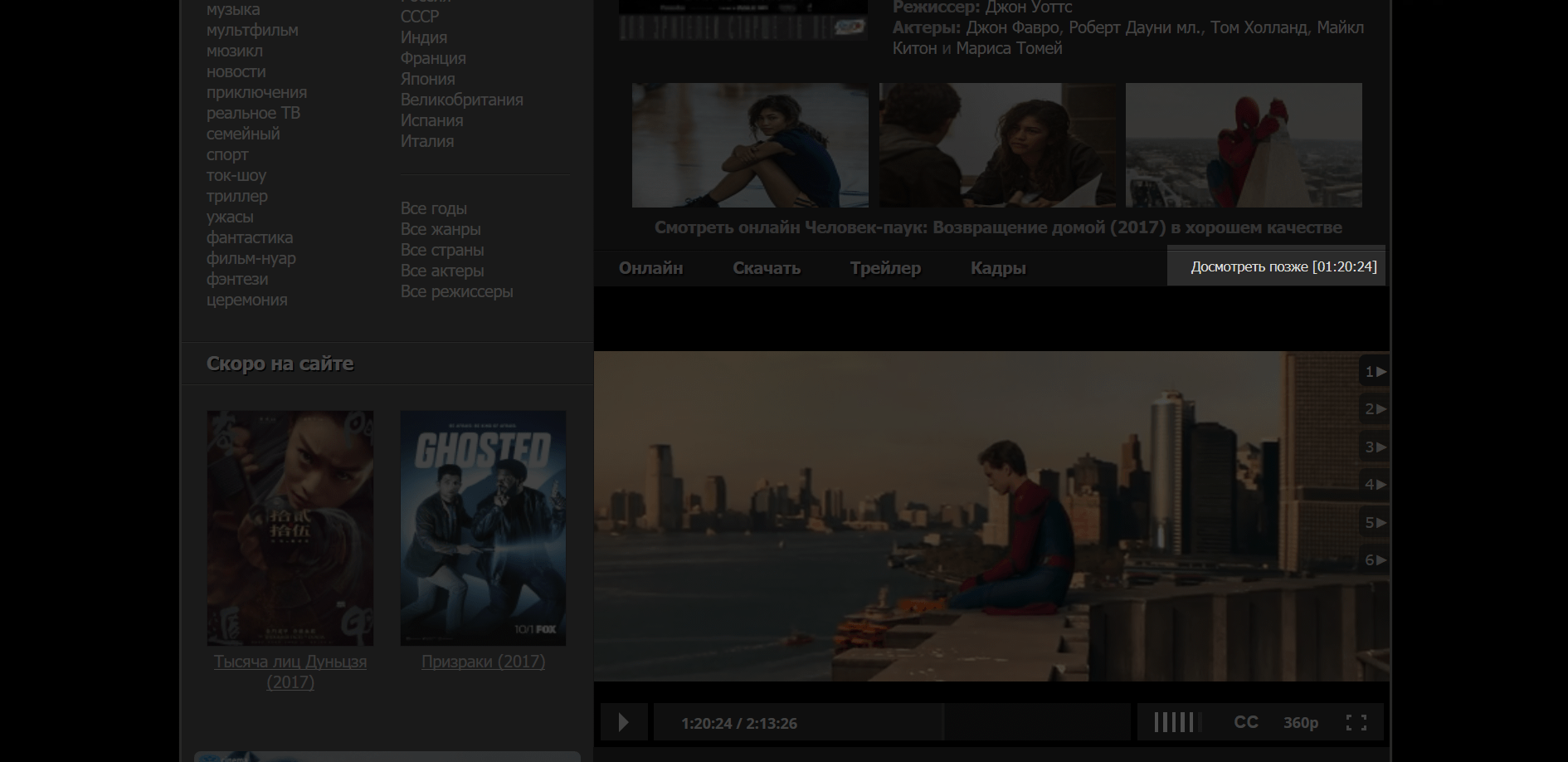Open still of girl sitting on ground

(x=750, y=145)
